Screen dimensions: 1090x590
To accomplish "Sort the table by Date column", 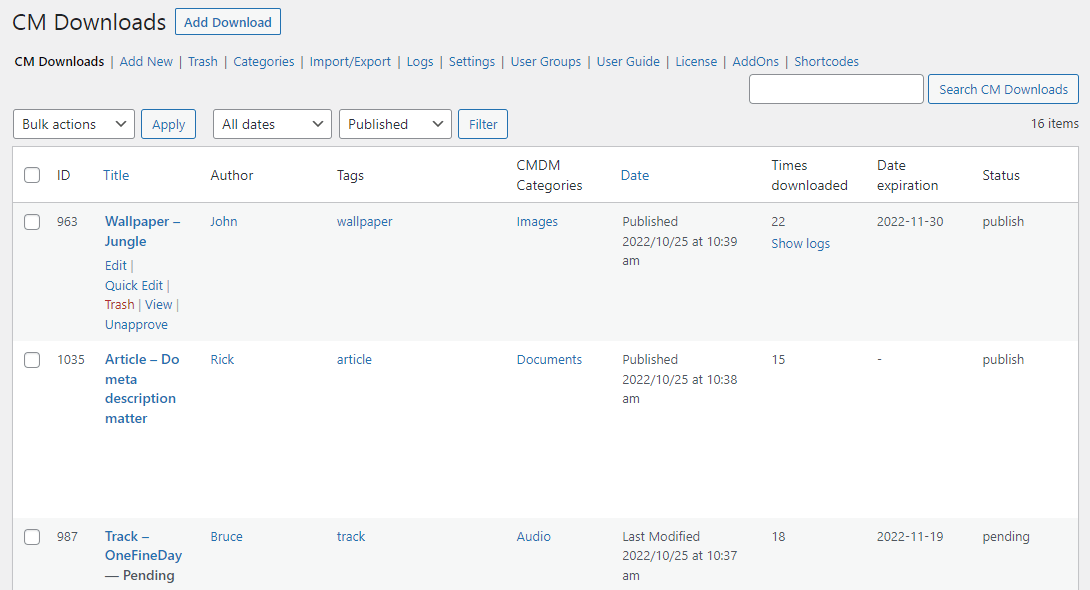I will pos(635,175).
